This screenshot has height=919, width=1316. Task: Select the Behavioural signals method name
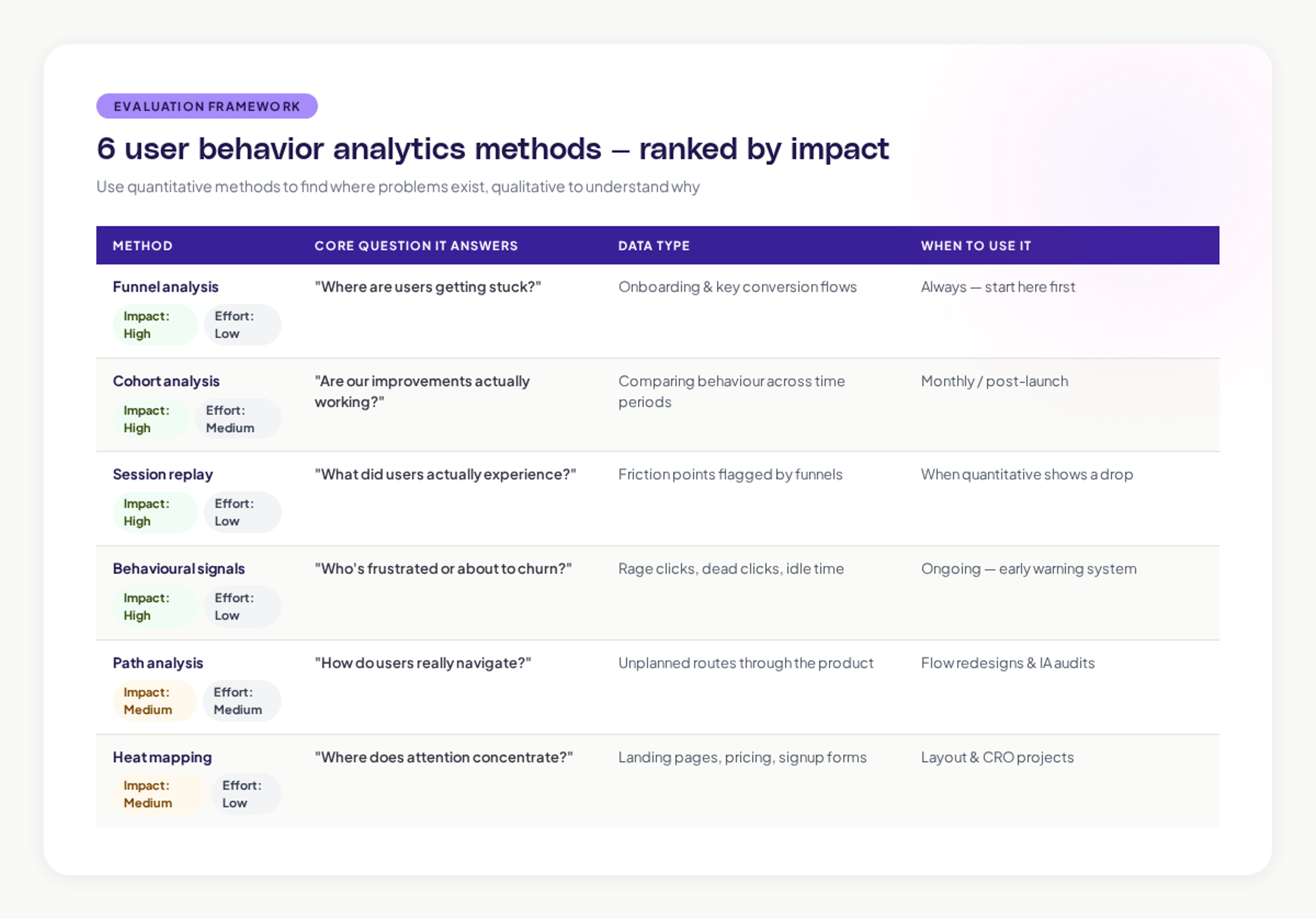[x=179, y=569]
